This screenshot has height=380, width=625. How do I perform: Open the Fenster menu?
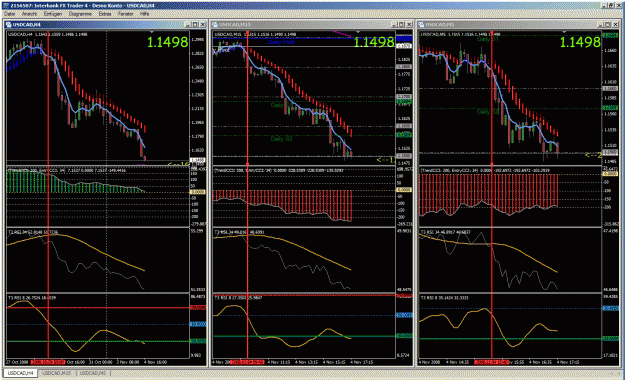[126, 14]
